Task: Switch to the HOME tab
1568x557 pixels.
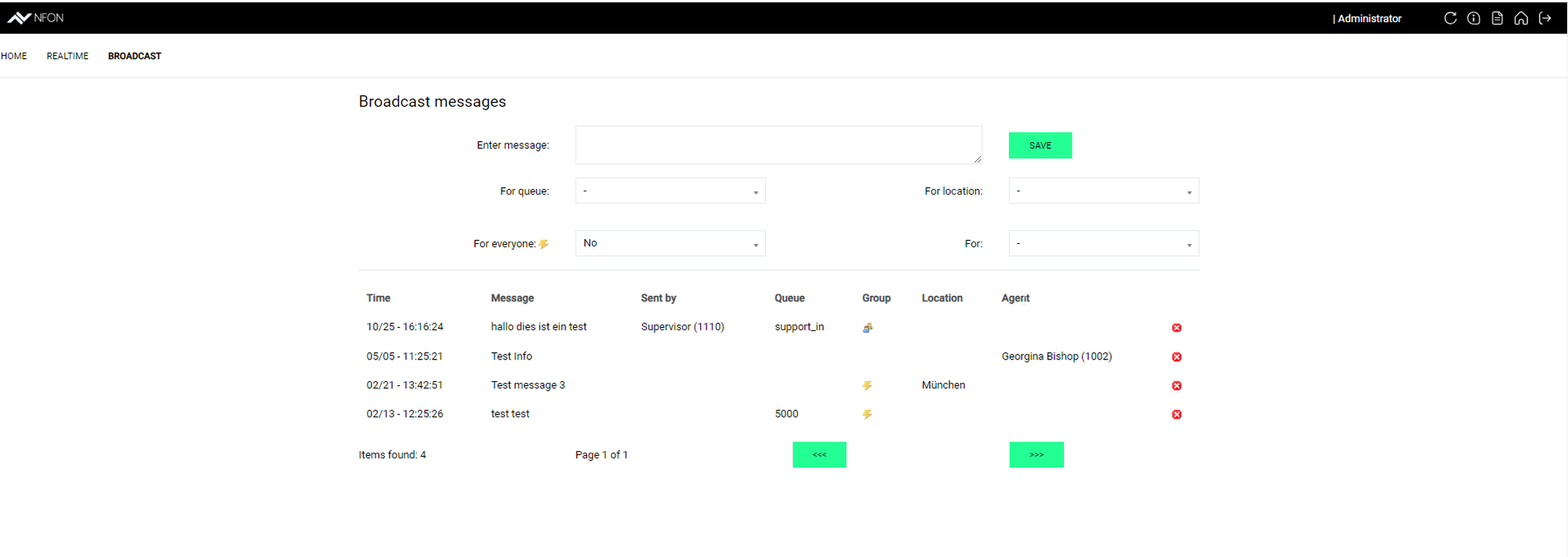Action: [x=14, y=56]
